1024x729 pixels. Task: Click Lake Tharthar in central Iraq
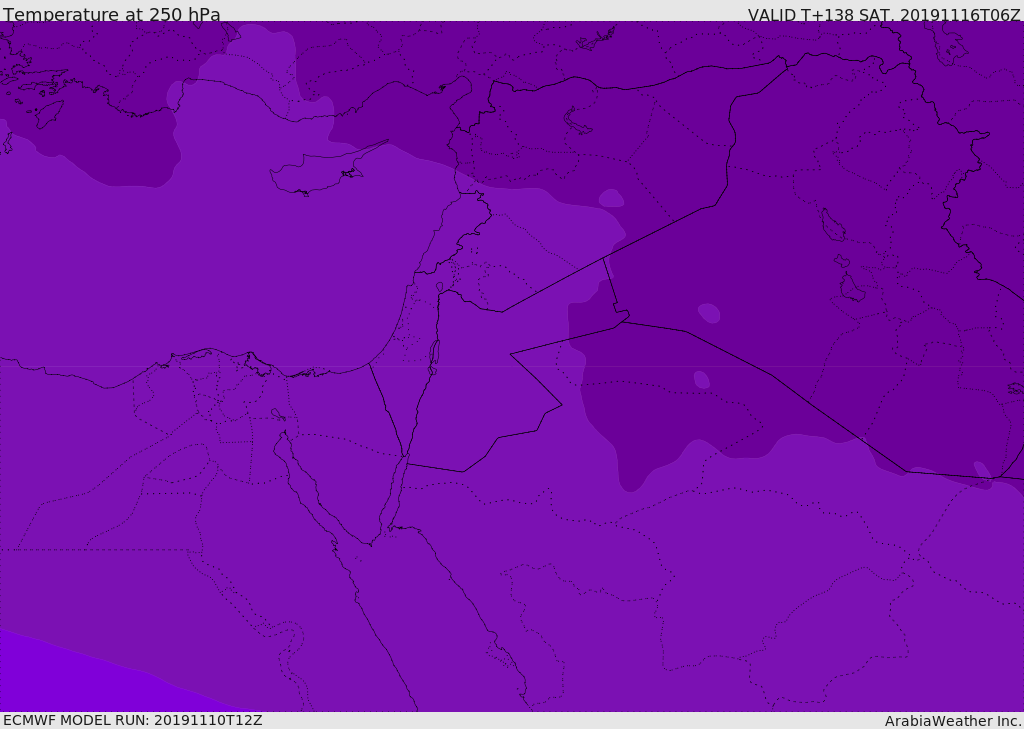pyautogui.click(x=832, y=225)
